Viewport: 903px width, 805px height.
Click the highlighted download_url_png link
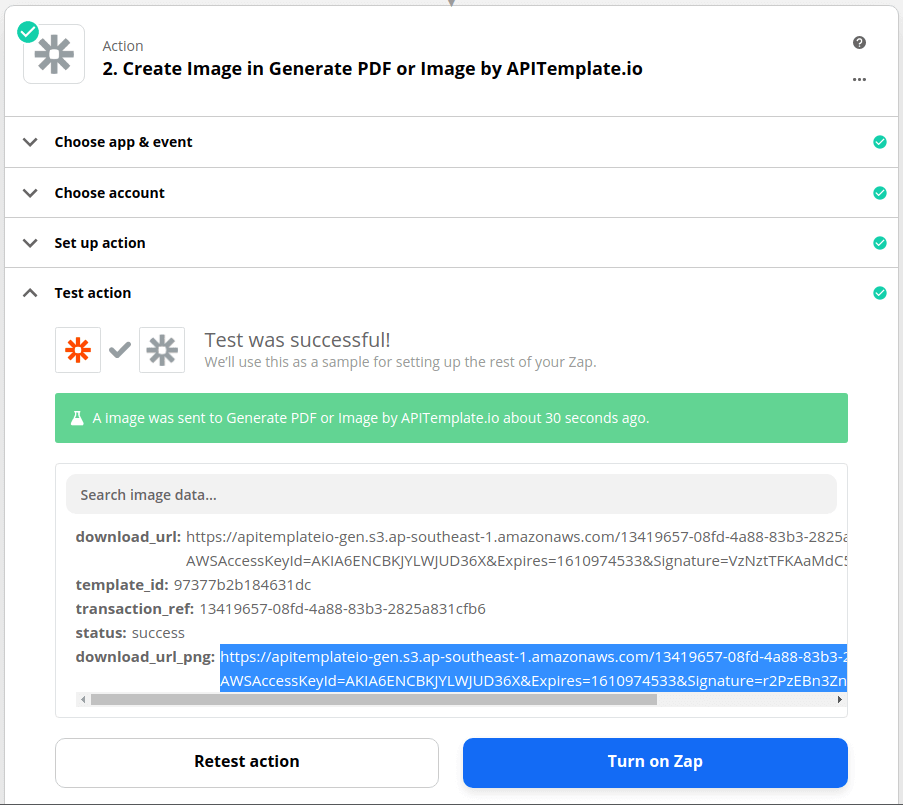pyautogui.click(x=533, y=669)
